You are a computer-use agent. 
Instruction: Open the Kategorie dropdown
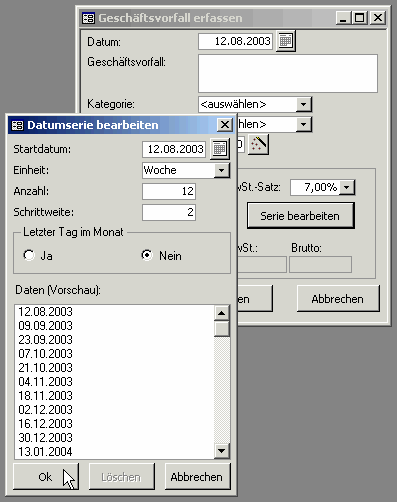click(x=303, y=104)
